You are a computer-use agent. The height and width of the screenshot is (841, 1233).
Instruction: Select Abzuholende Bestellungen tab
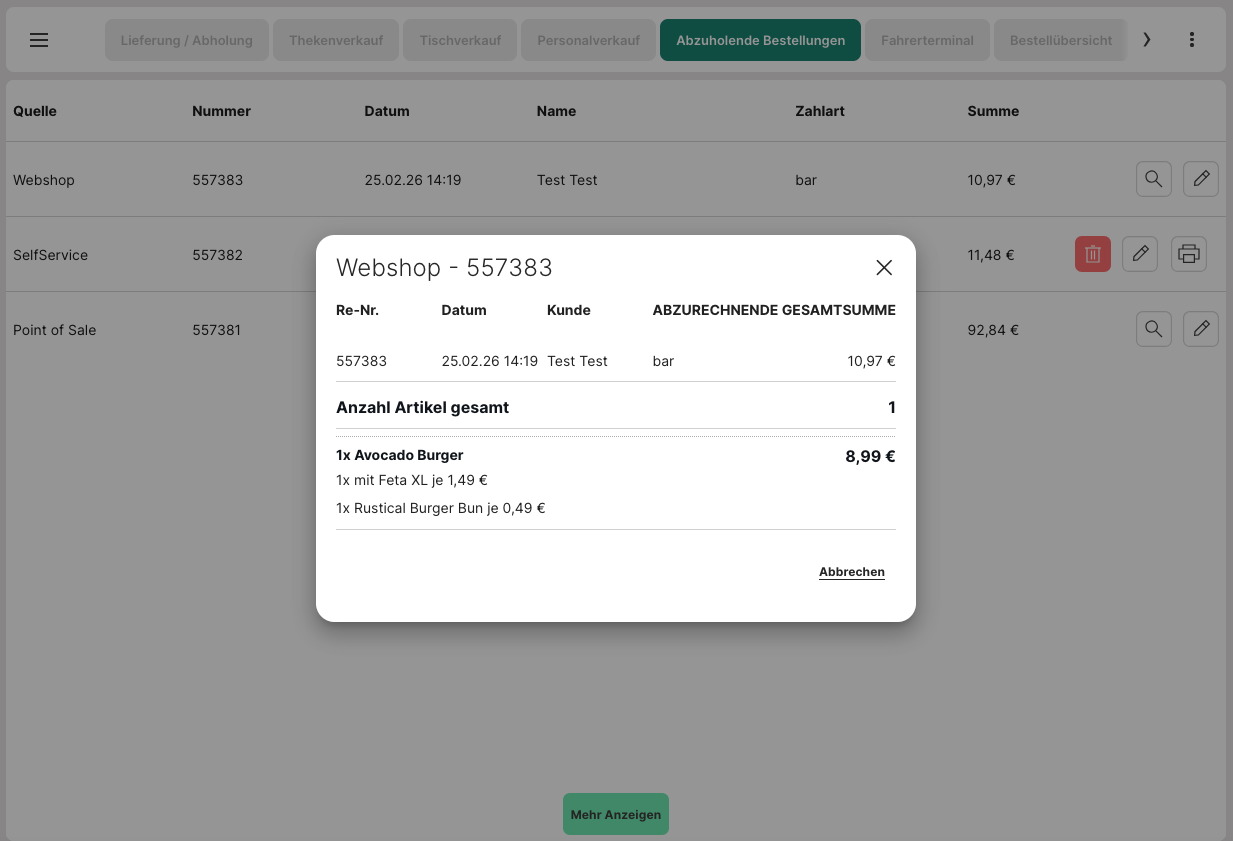pyautogui.click(x=760, y=41)
